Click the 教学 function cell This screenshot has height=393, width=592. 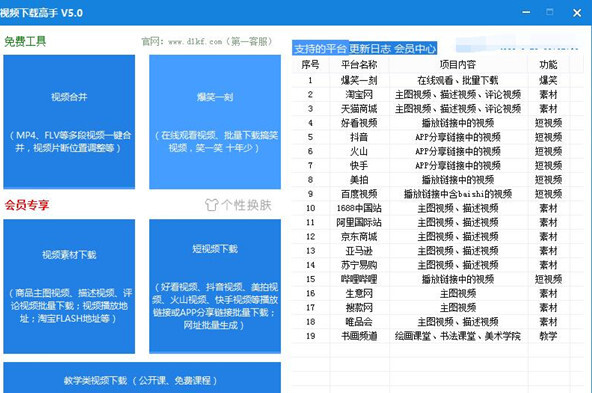pyautogui.click(x=548, y=336)
